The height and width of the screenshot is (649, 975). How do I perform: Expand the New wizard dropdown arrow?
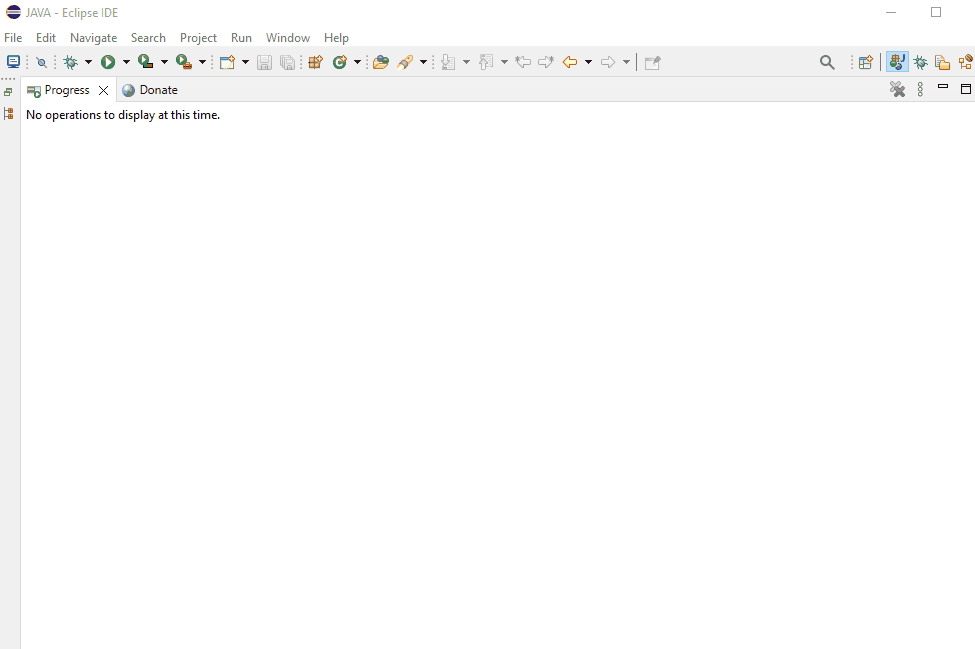(x=245, y=62)
